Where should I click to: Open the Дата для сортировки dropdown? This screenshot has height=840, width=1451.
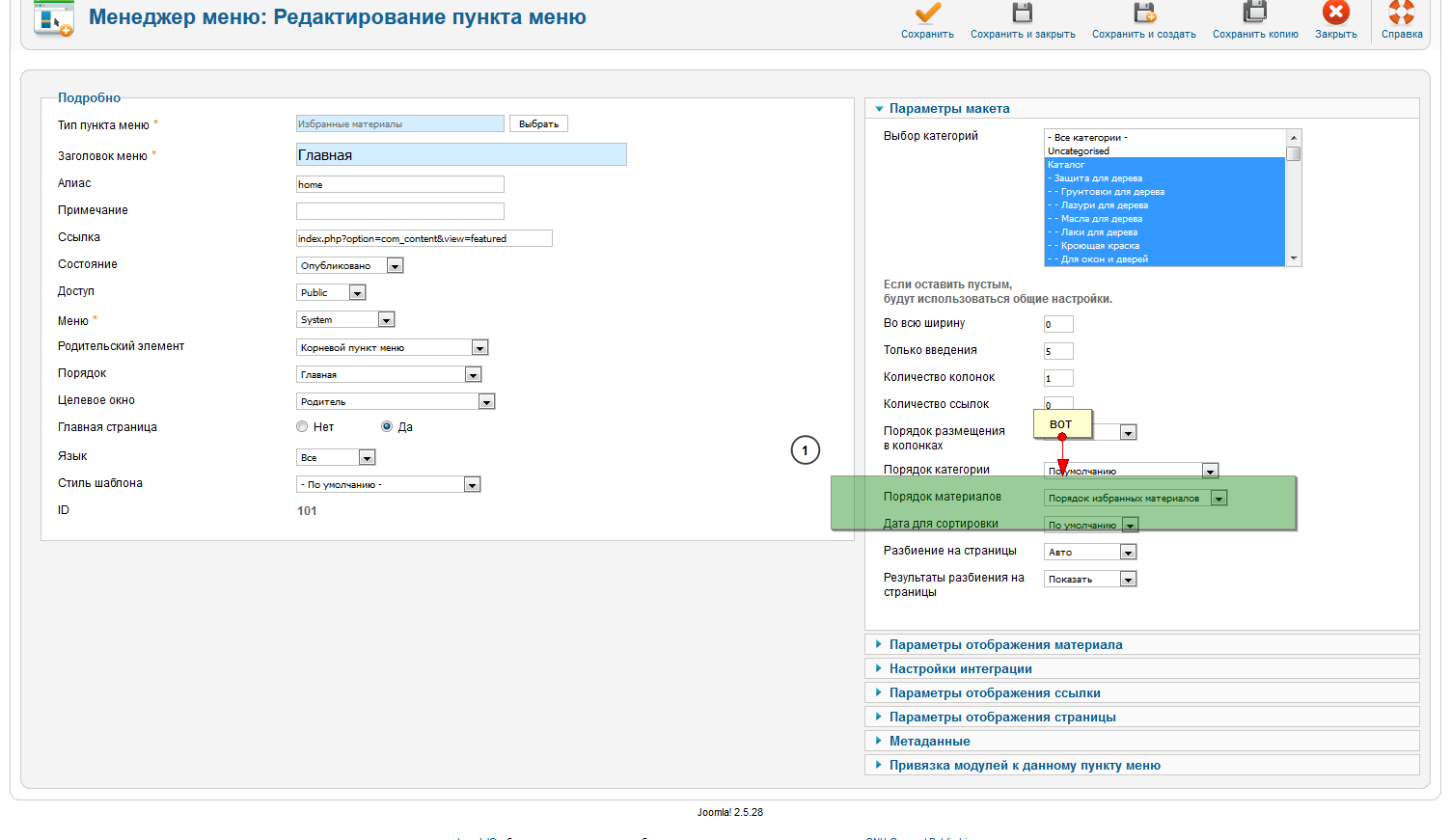point(1091,525)
